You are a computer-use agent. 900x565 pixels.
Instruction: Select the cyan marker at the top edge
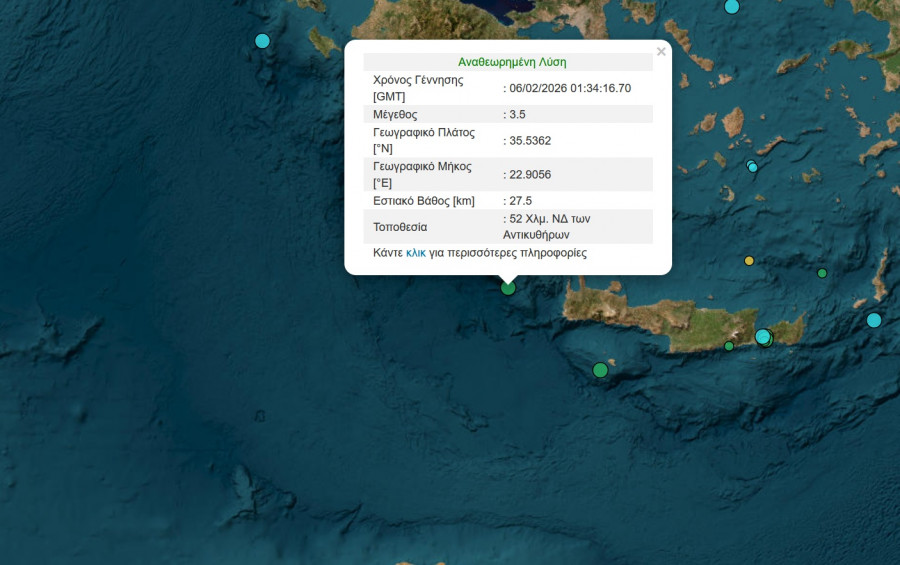coord(732,6)
